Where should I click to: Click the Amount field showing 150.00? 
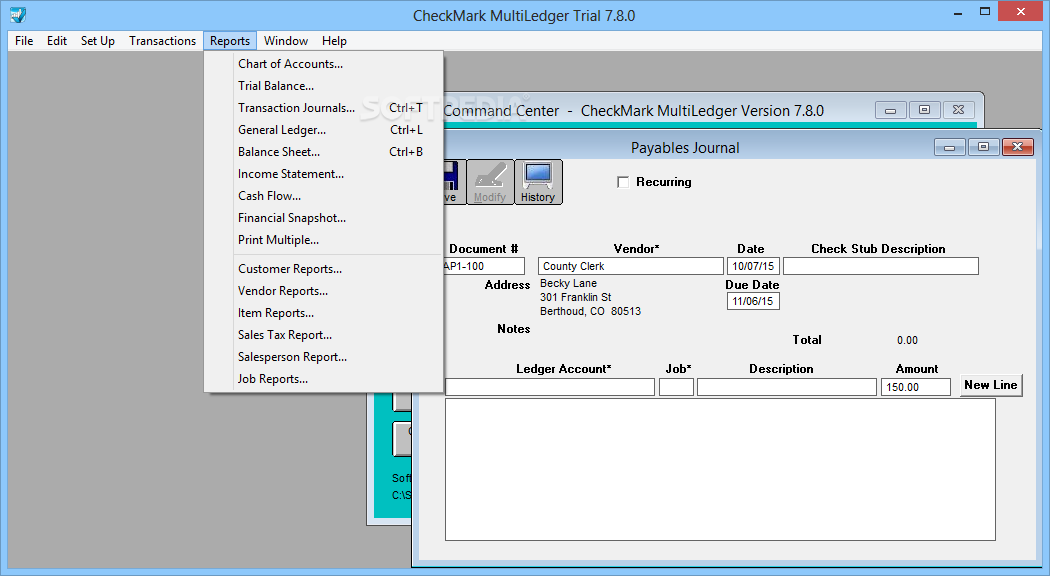916,387
